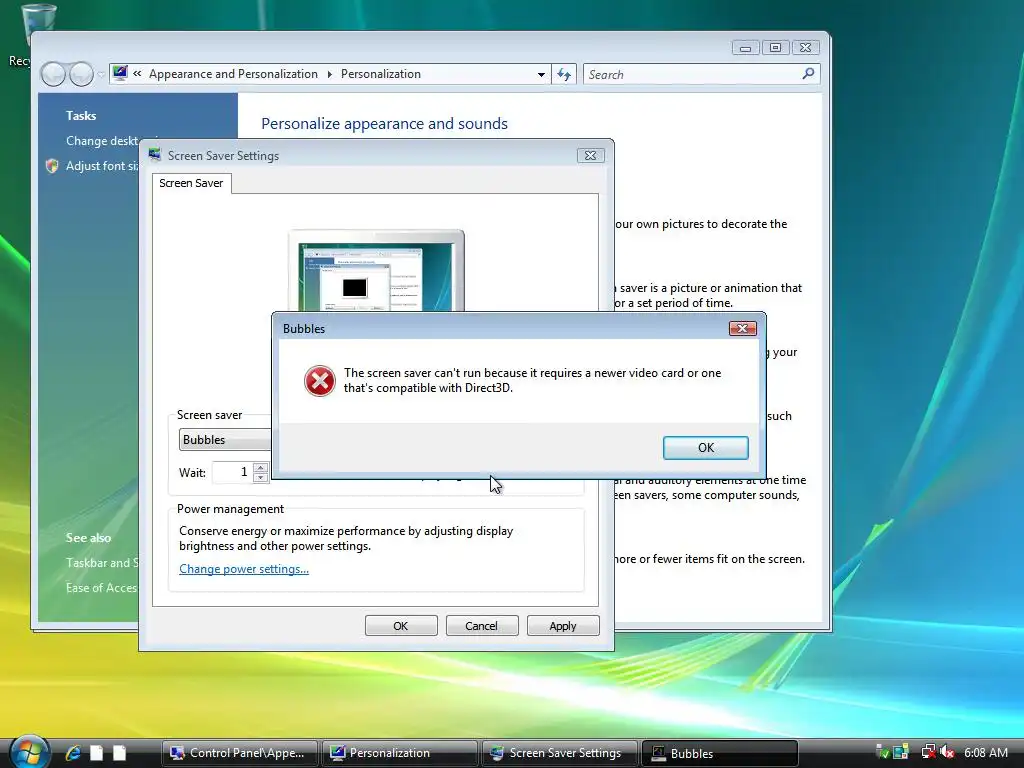This screenshot has height=768, width=1024.
Task: Click the Safely Remove Hardware tray icon
Action: click(x=882, y=752)
